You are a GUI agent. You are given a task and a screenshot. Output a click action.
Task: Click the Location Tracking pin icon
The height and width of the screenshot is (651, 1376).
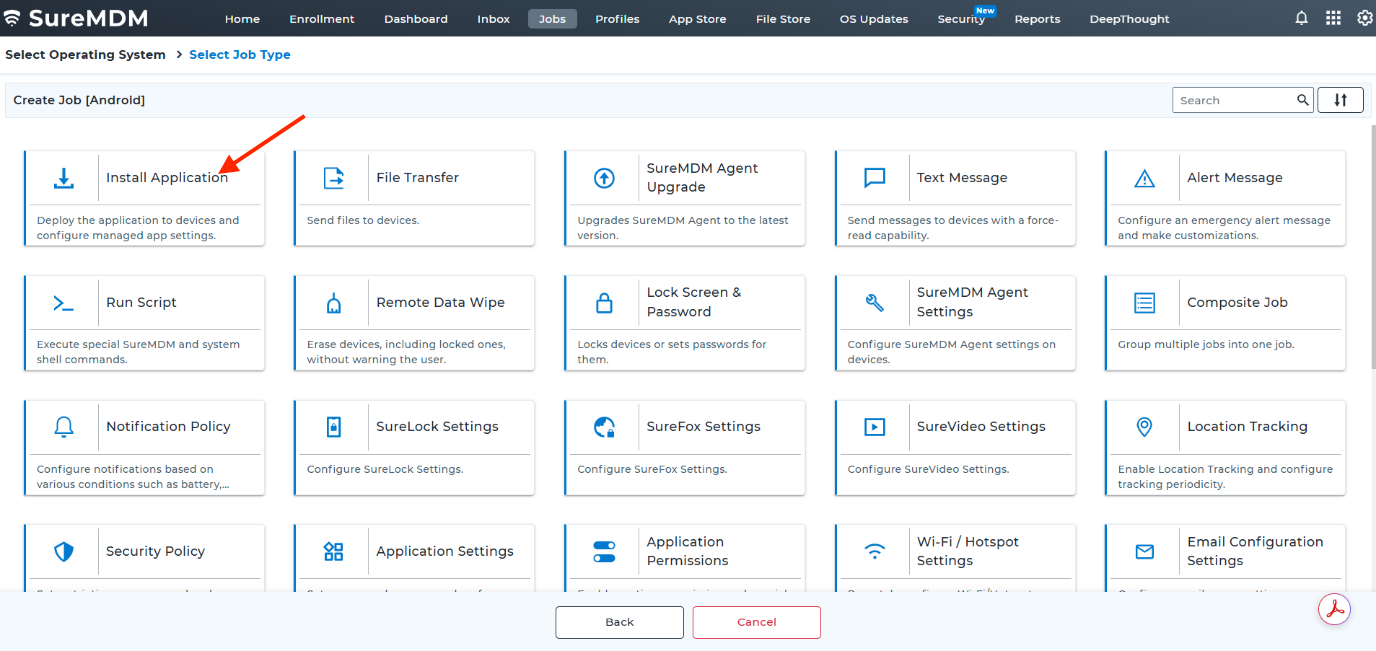click(x=1144, y=427)
